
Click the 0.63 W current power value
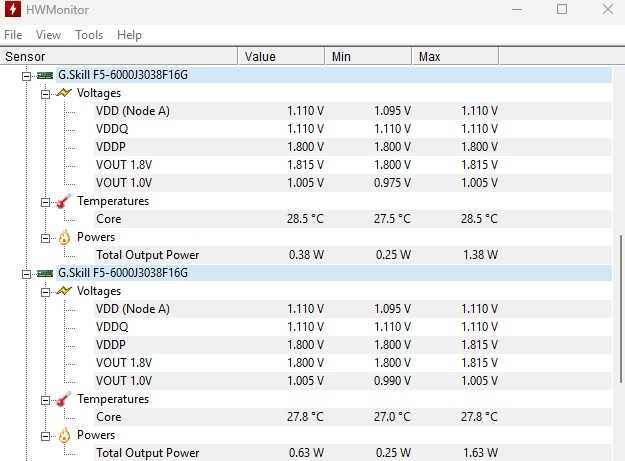(x=306, y=453)
